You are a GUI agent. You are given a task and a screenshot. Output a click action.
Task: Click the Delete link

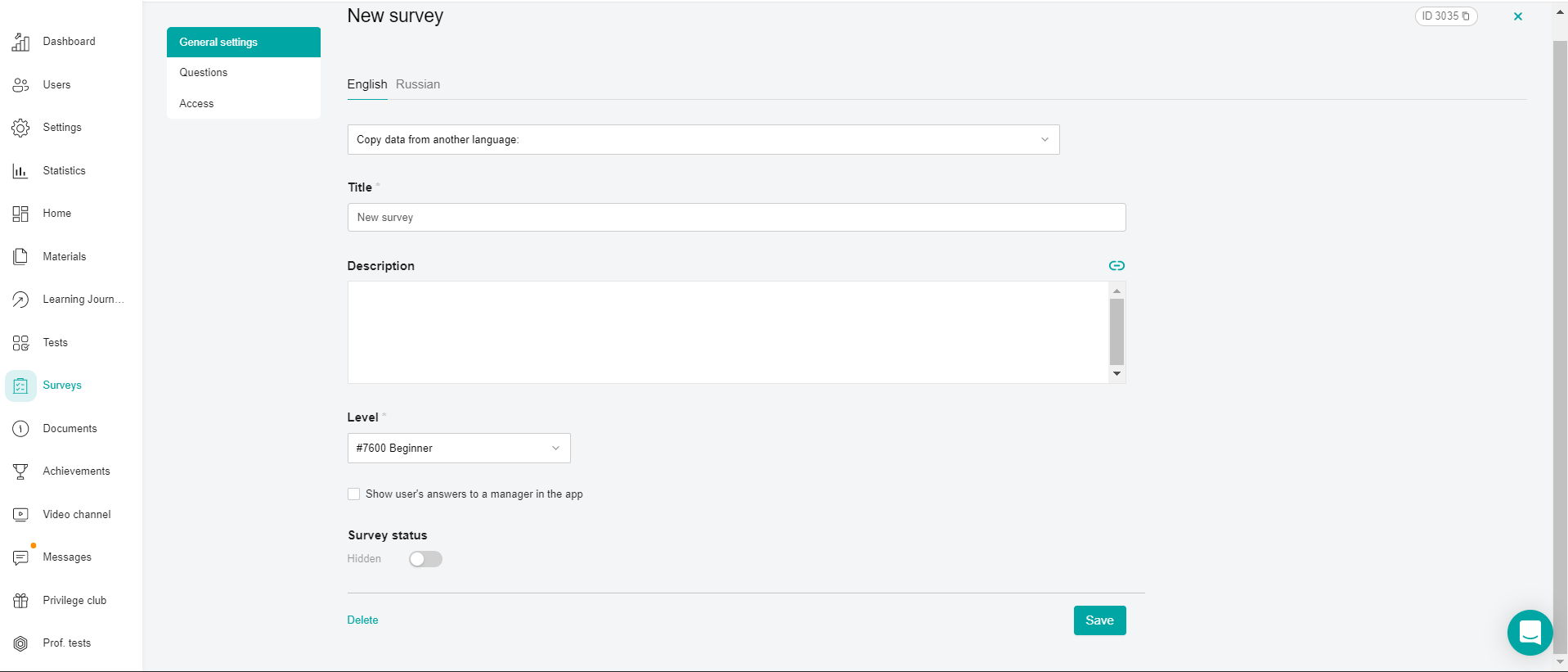click(362, 620)
